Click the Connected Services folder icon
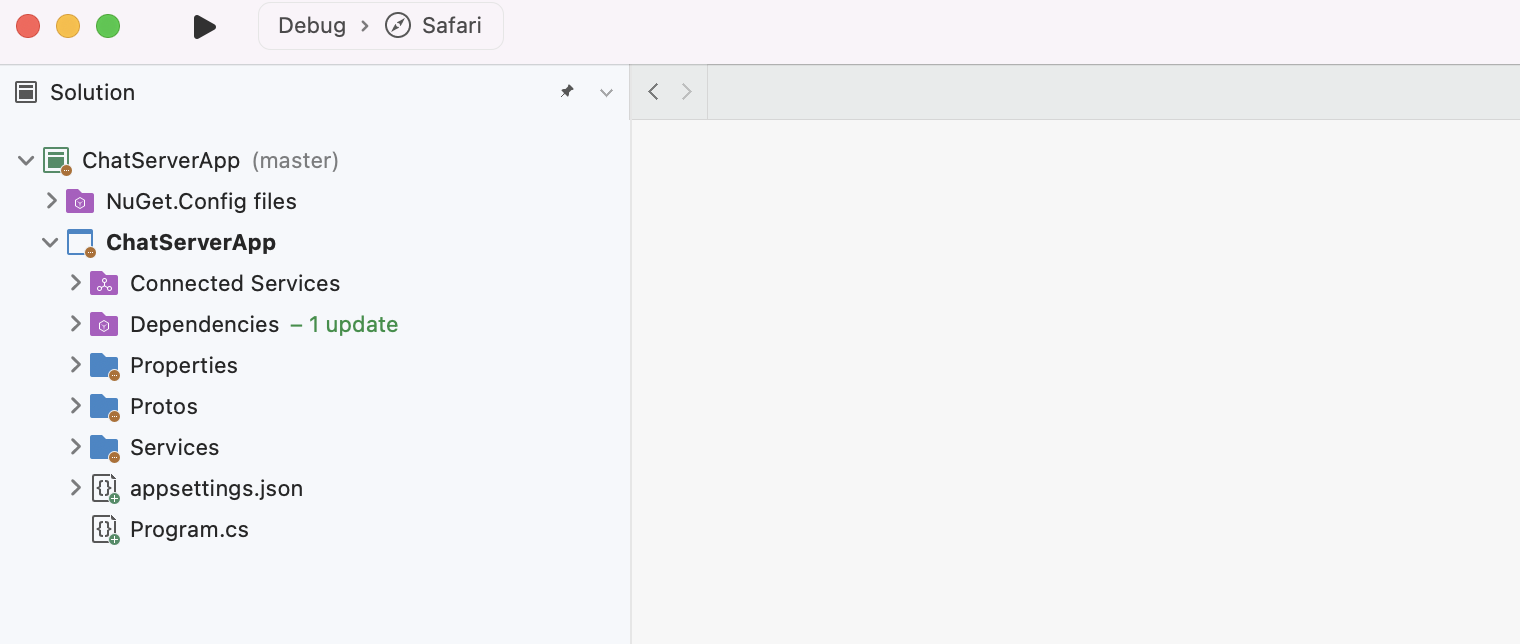Screen dimensions: 1520x644 coord(104,283)
